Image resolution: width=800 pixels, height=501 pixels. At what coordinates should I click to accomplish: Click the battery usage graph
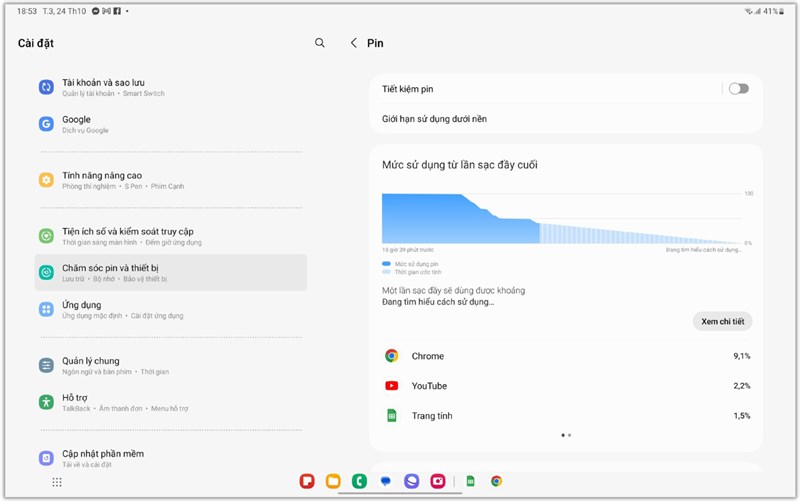(x=563, y=218)
